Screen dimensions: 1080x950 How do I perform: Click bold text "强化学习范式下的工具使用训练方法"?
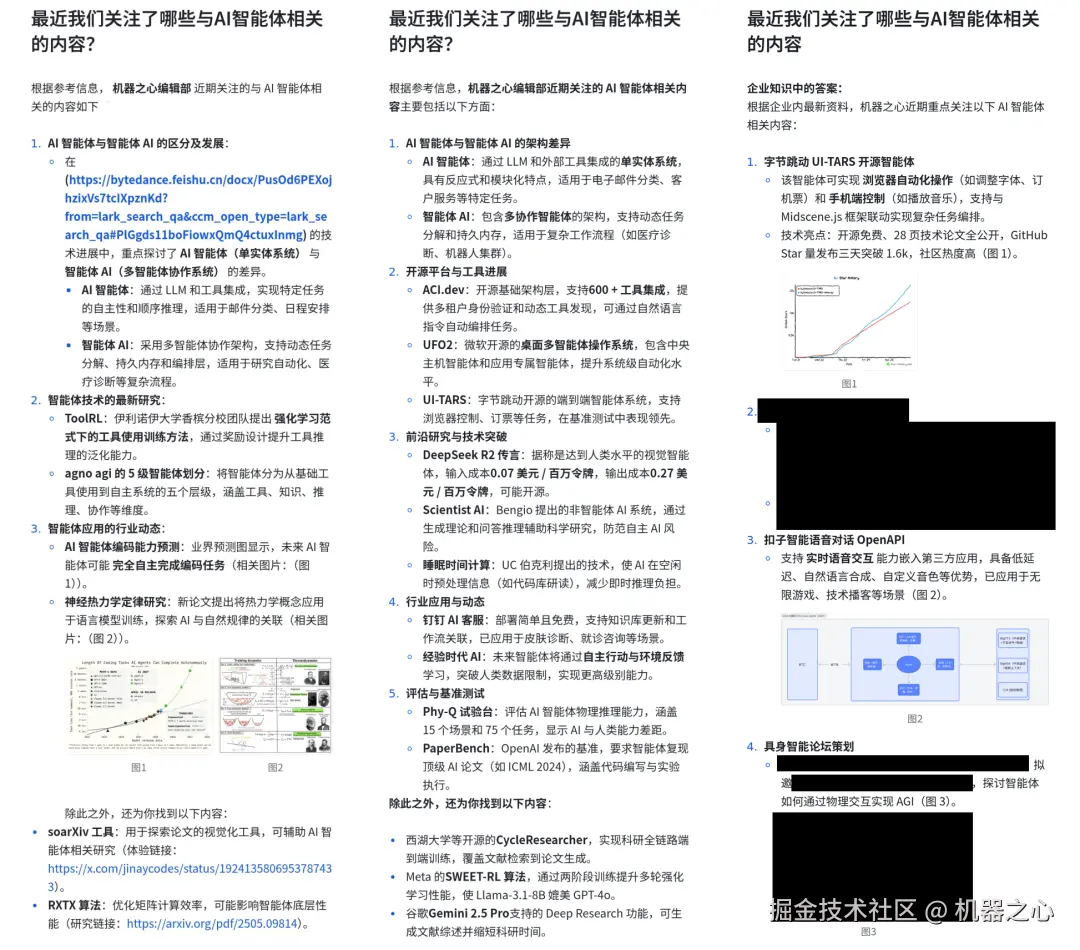198,428
